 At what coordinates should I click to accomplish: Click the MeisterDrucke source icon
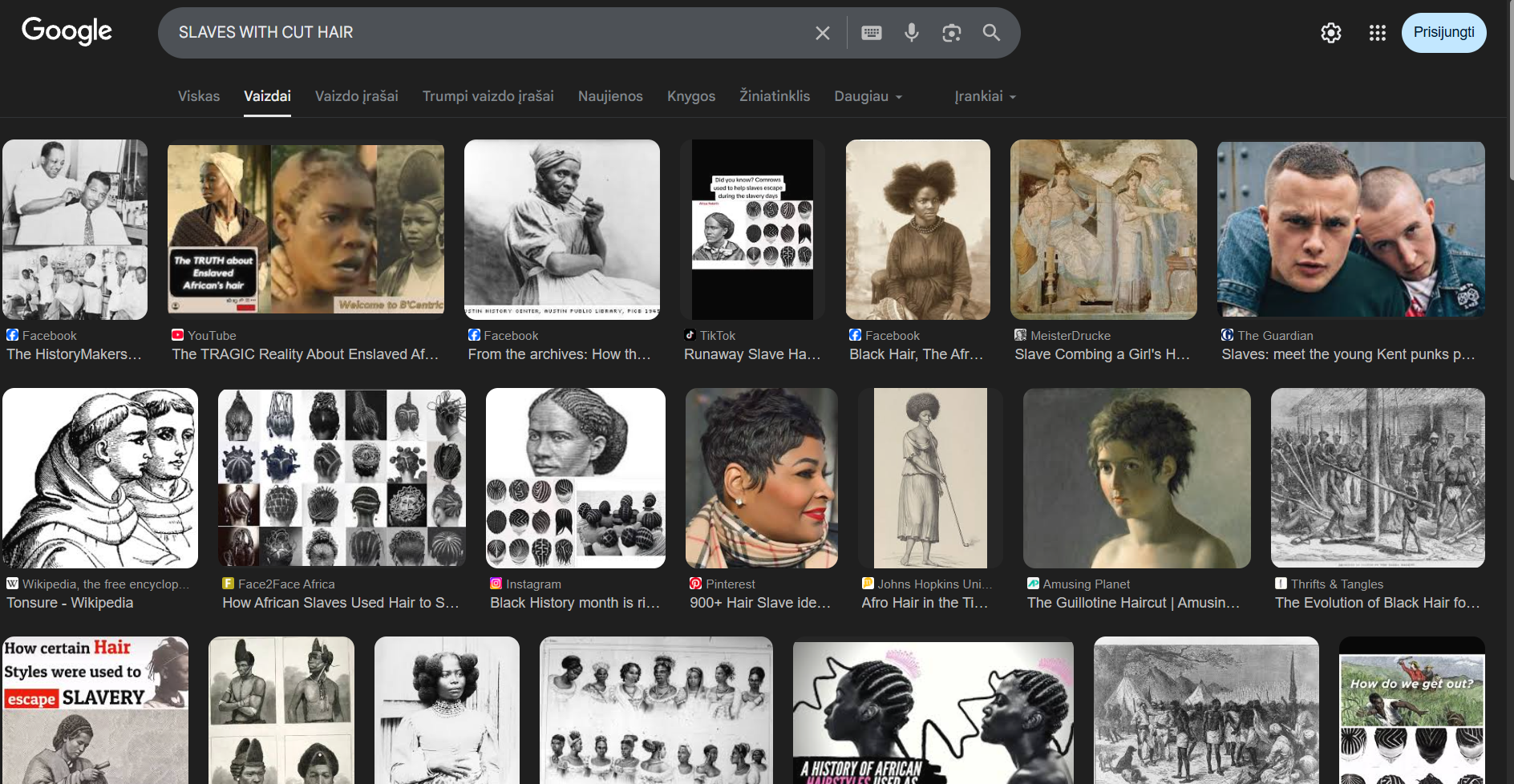click(x=1020, y=335)
